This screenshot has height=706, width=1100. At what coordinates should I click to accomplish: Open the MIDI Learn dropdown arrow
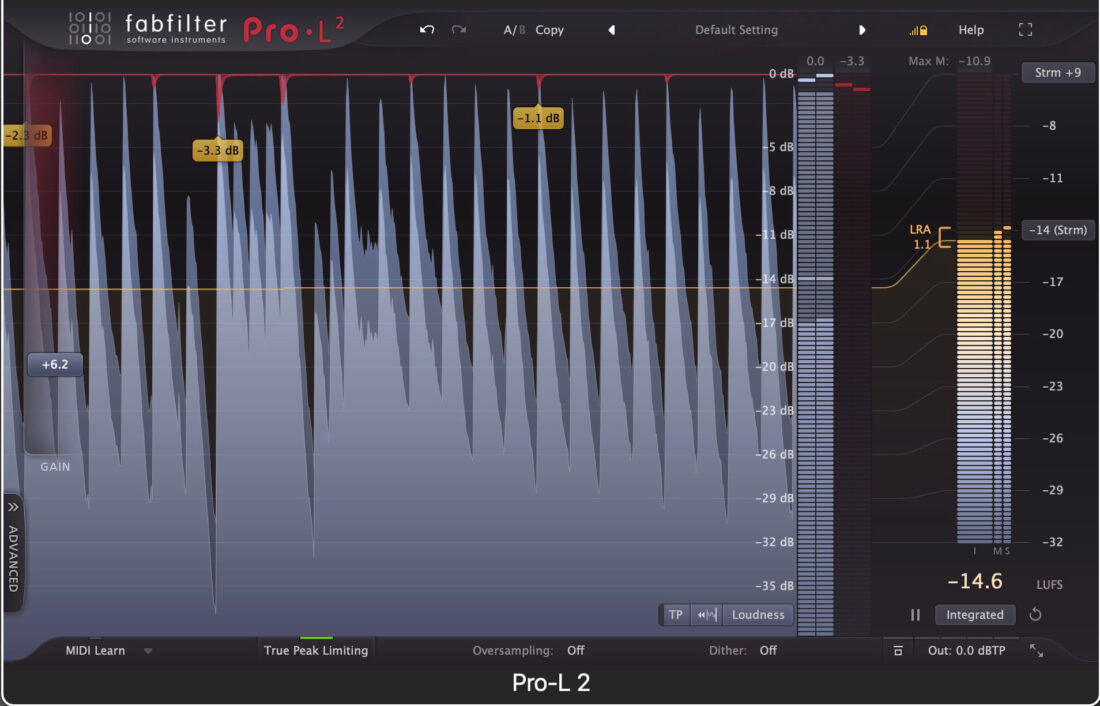pyautogui.click(x=148, y=651)
